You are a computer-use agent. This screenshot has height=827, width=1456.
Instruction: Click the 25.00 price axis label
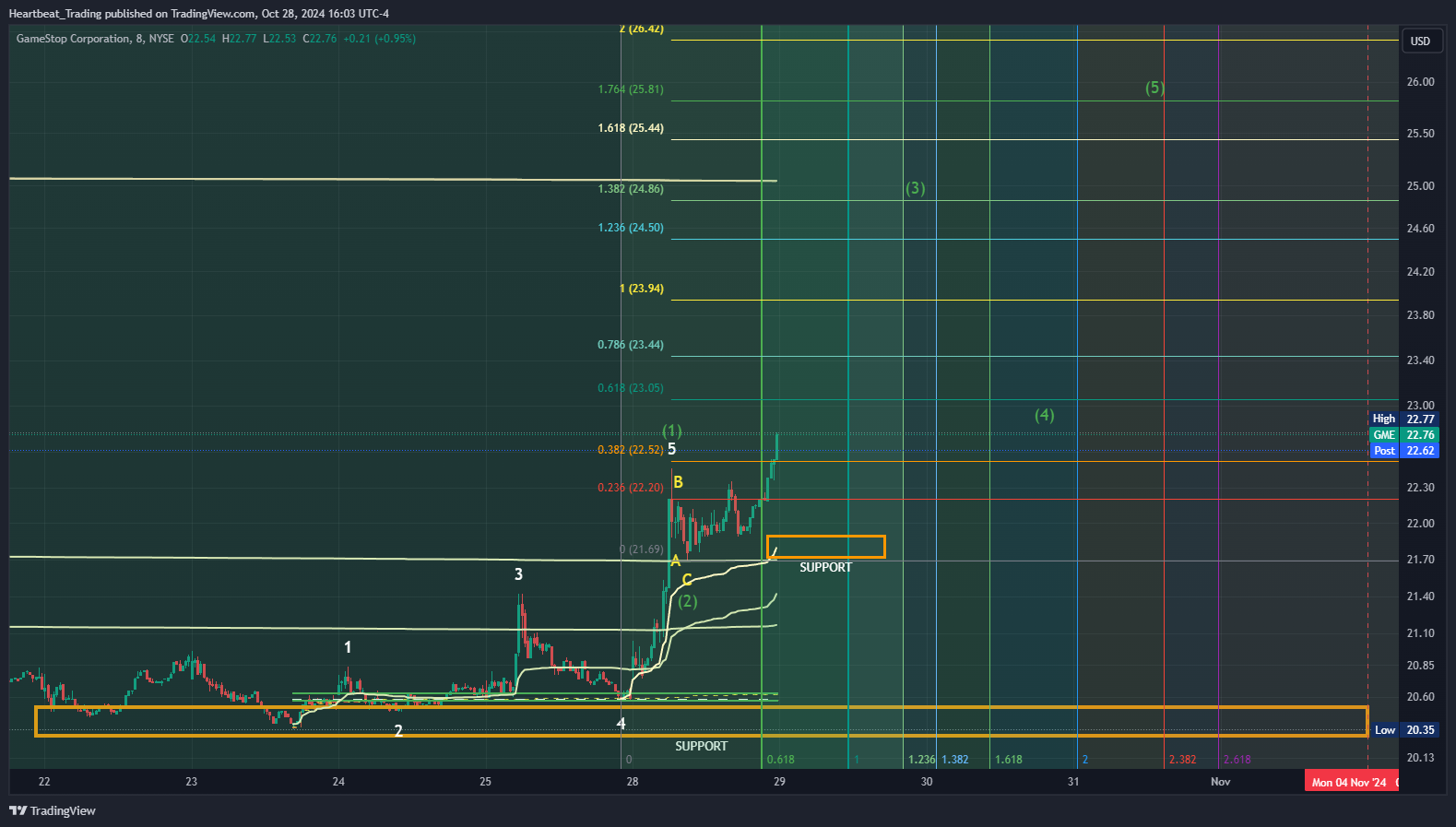point(1420,186)
